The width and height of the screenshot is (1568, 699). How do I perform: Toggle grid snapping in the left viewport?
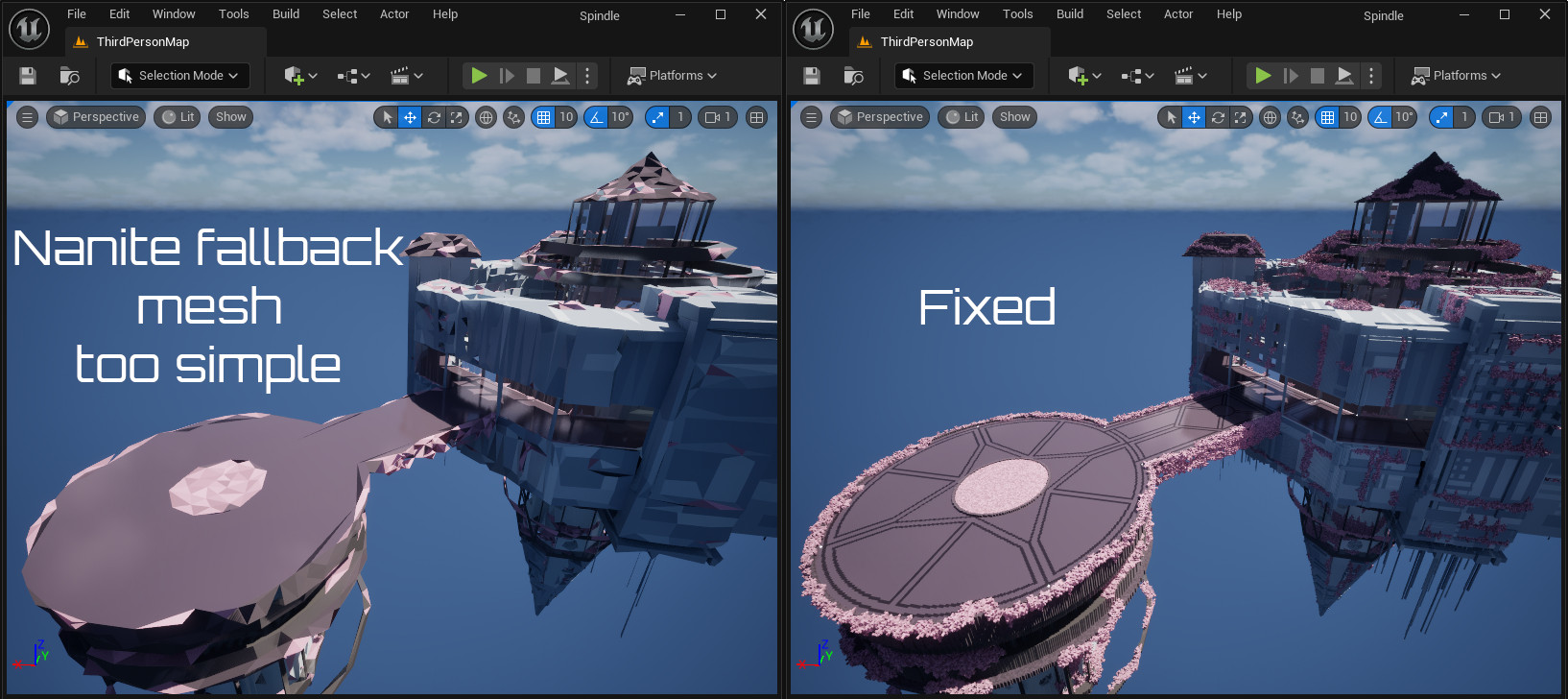[544, 117]
